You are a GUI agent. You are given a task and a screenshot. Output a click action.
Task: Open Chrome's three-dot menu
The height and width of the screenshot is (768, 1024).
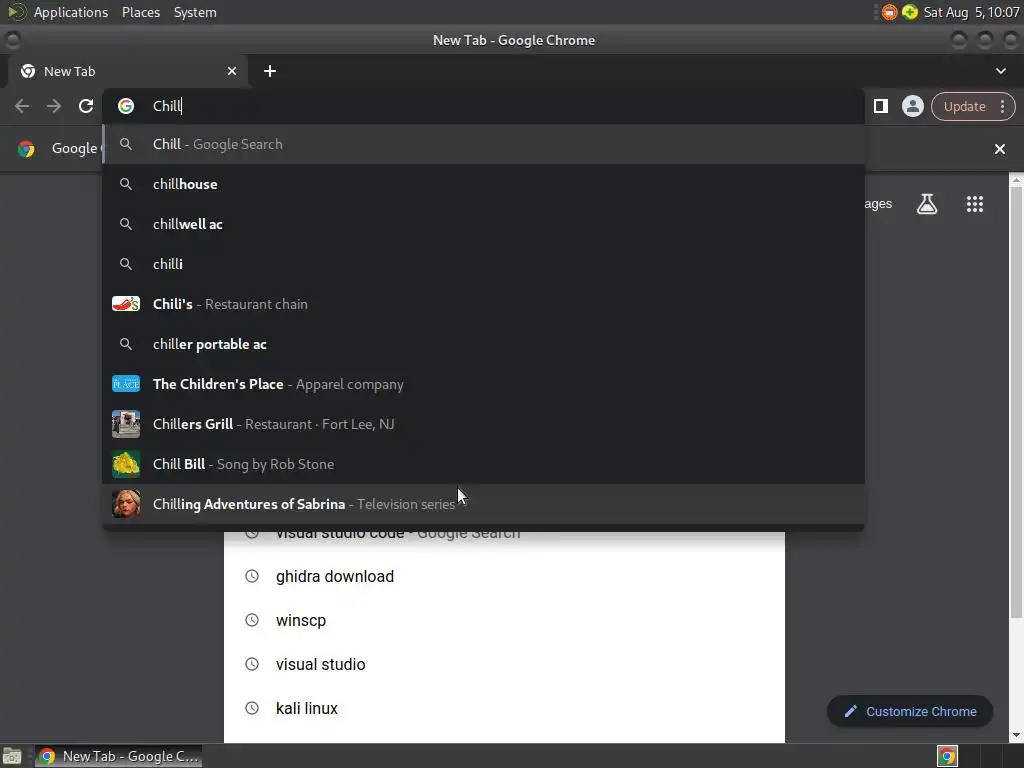(1002, 106)
